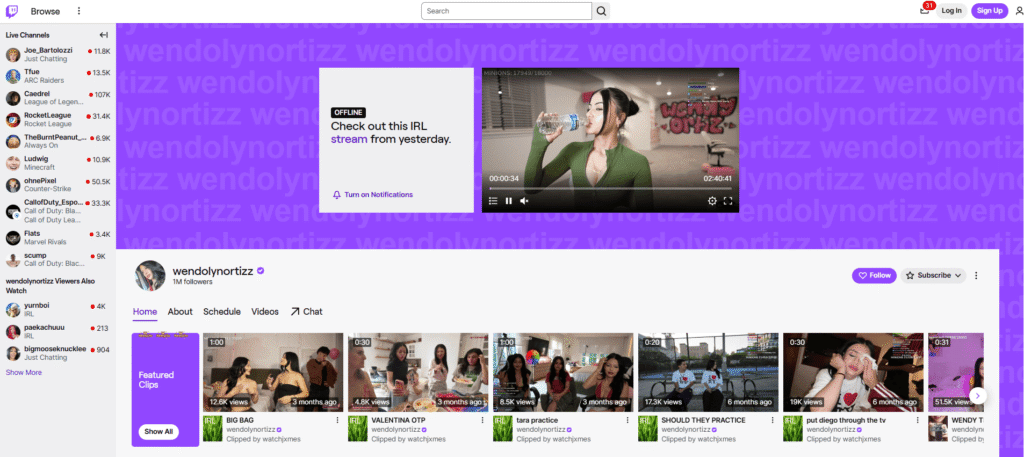Click the bell icon for notifications
The width and height of the screenshot is (1024, 457).
pos(337,195)
